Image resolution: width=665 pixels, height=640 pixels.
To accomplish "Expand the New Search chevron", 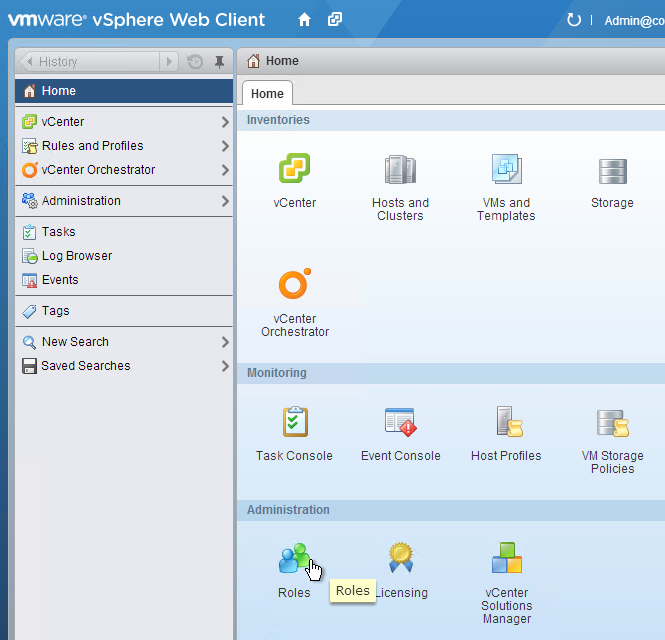I will tap(225, 342).
